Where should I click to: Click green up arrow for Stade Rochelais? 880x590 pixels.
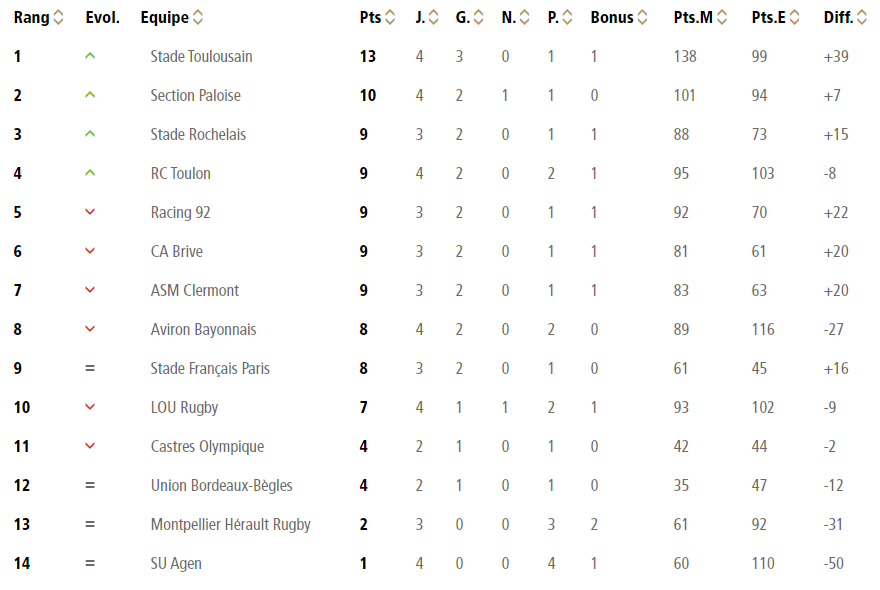point(90,134)
